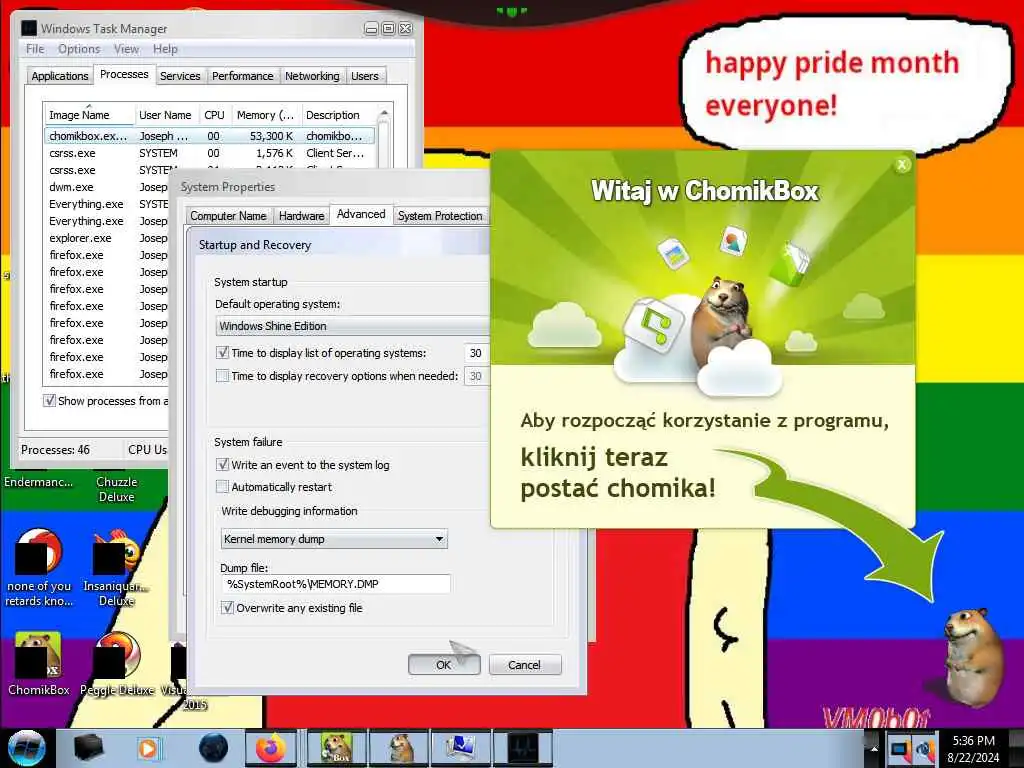The height and width of the screenshot is (768, 1024).
Task: Switch to Task Manager taskbar button
Action: click(x=523, y=748)
